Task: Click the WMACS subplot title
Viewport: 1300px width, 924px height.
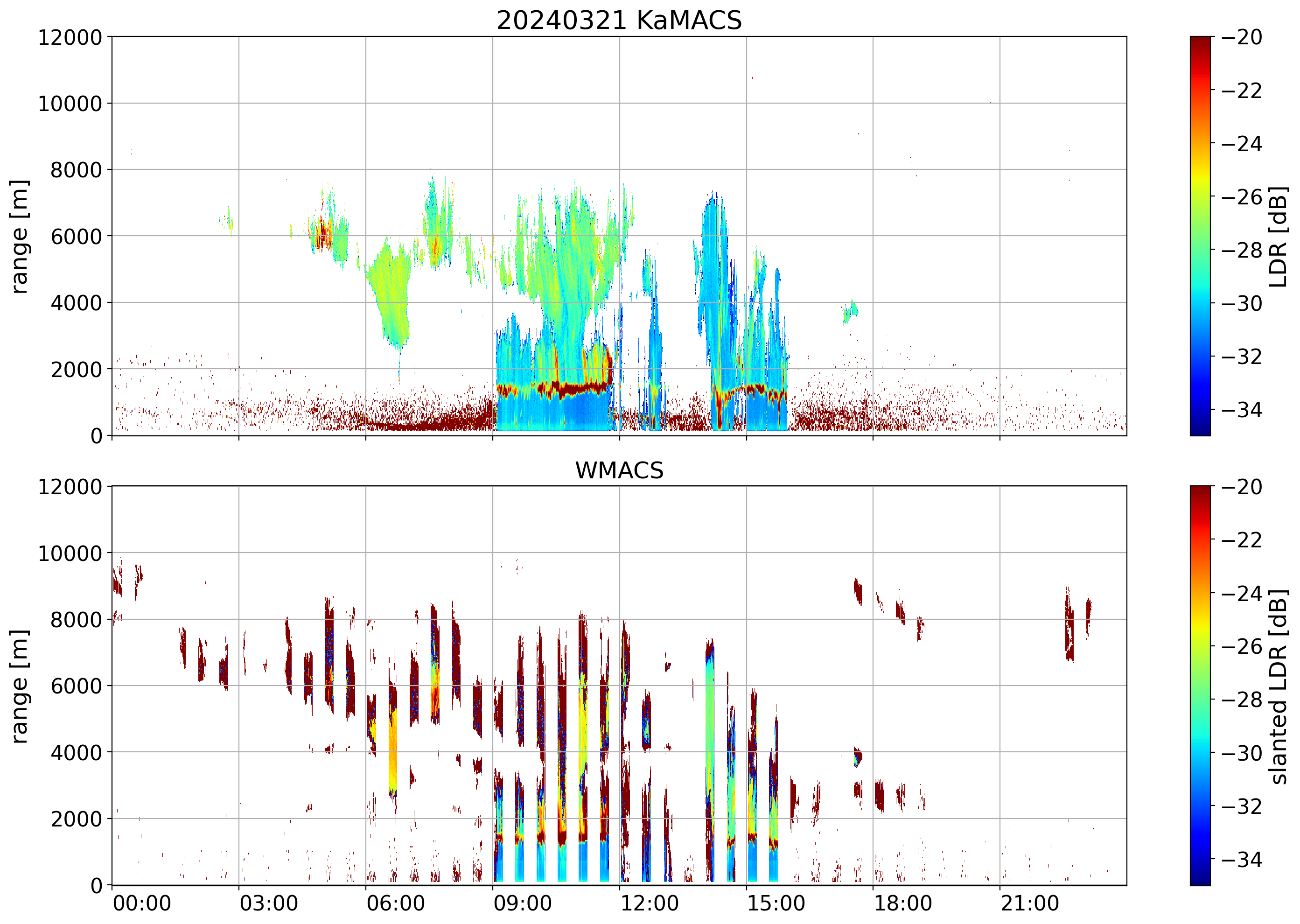Action: coord(619,470)
